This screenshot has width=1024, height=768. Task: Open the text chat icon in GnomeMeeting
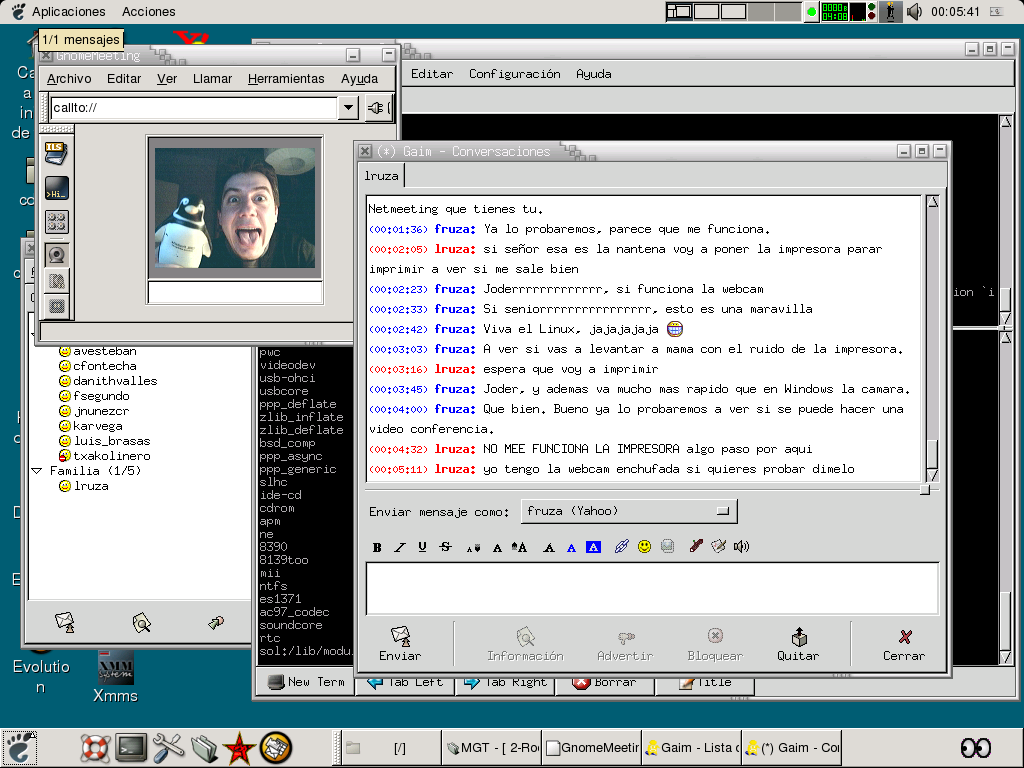56,189
